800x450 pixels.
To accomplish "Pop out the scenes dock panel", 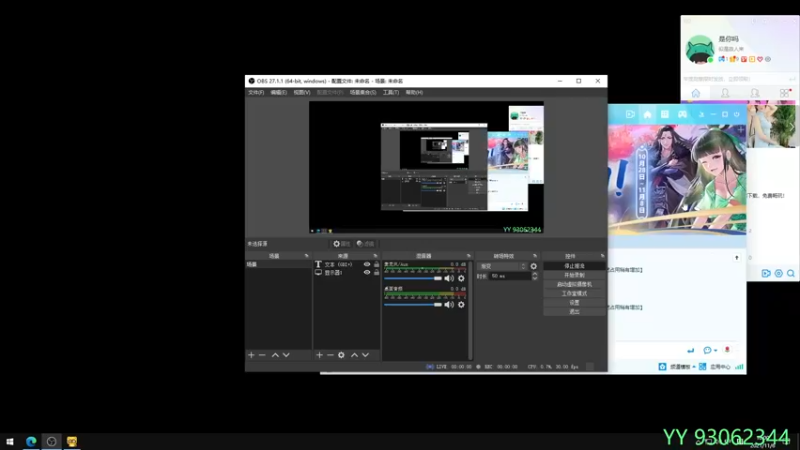I will pos(307,256).
